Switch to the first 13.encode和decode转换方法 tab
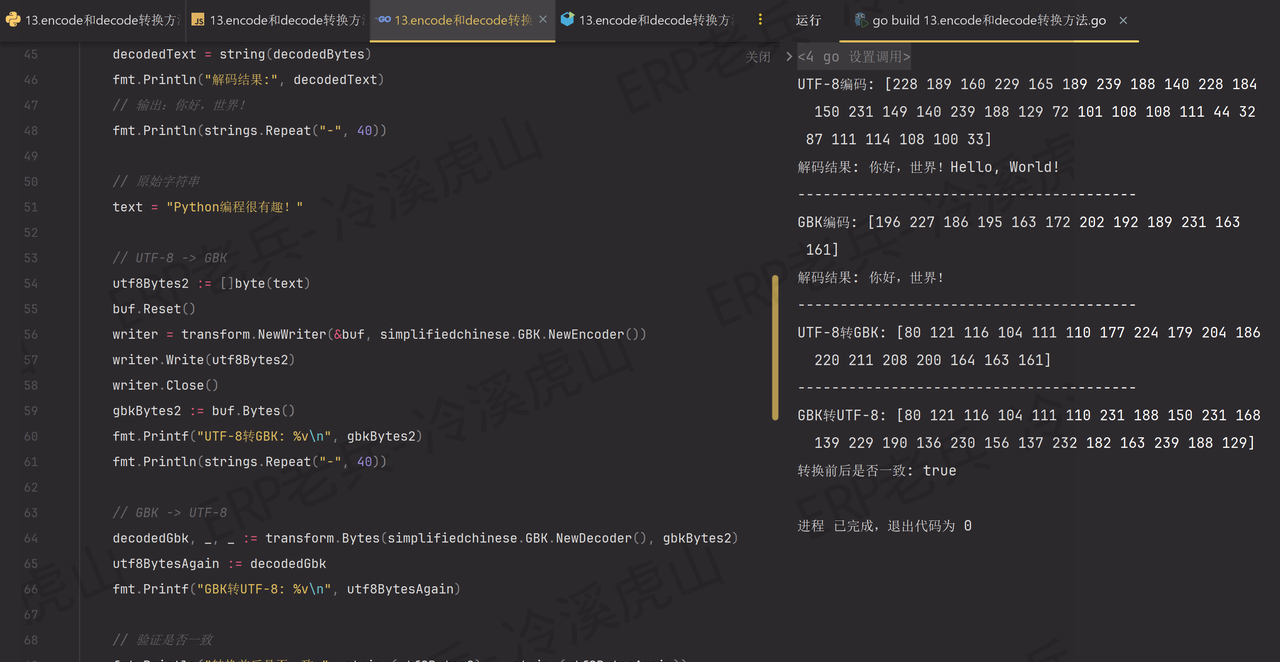Image resolution: width=1280 pixels, height=662 pixels. pos(90,19)
